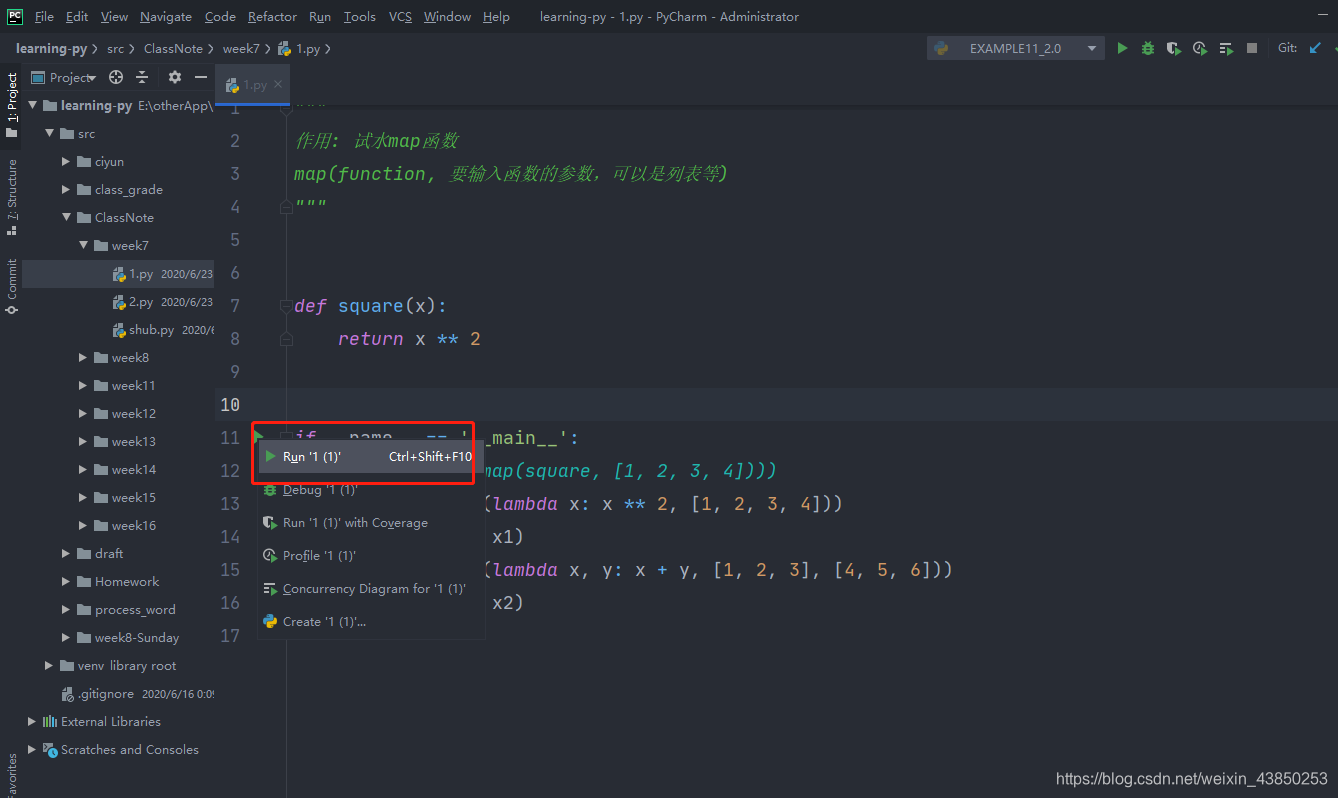This screenshot has height=798, width=1338.
Task: Toggle the fold marker on line 8
Action: (286, 339)
